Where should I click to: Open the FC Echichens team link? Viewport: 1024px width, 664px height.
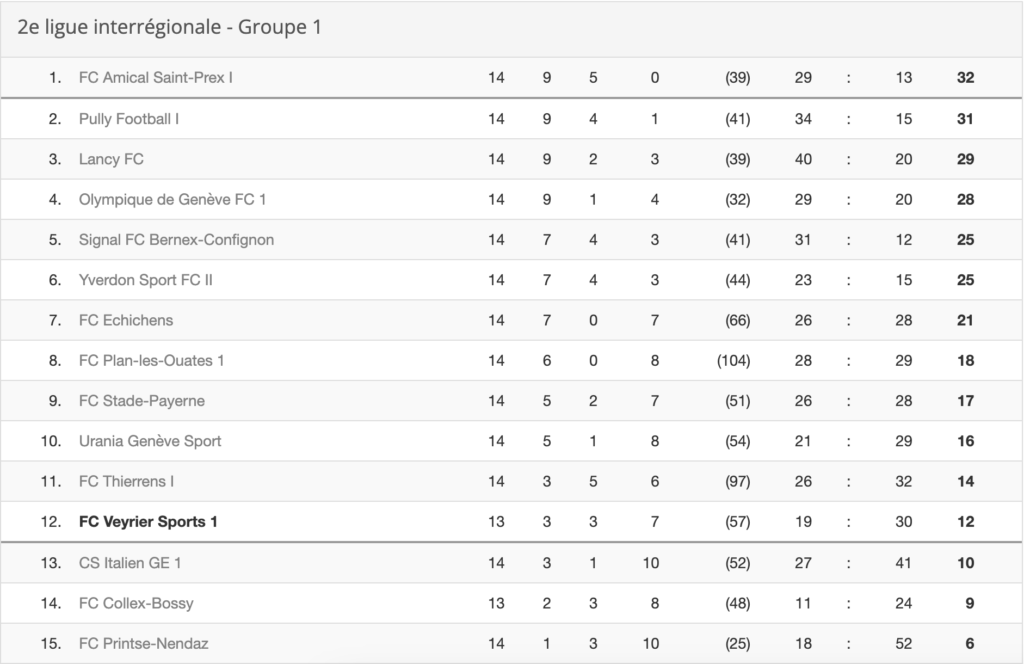click(x=126, y=321)
